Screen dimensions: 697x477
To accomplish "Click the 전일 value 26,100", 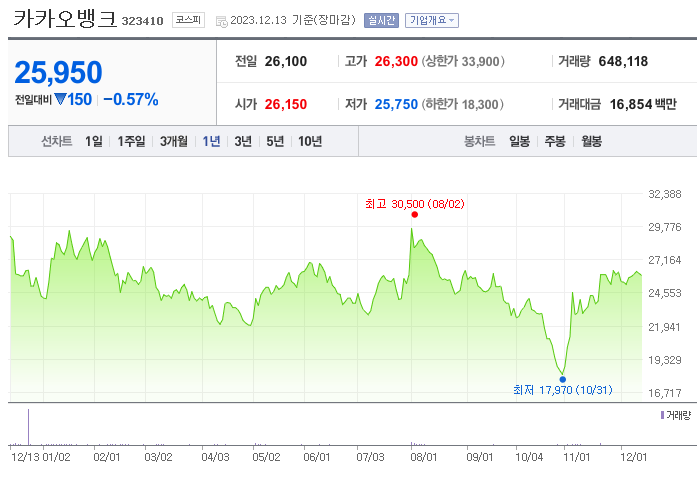I will pos(286,61).
